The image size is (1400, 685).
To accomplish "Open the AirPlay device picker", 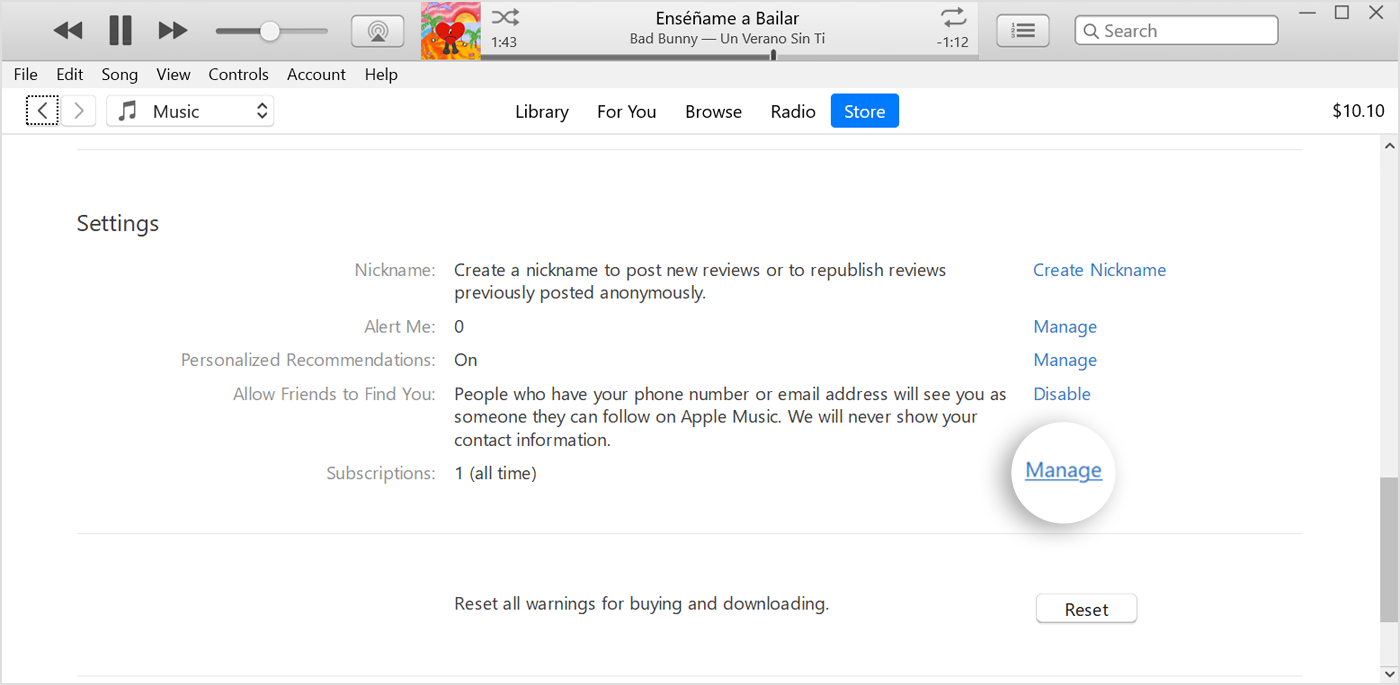I will (377, 30).
